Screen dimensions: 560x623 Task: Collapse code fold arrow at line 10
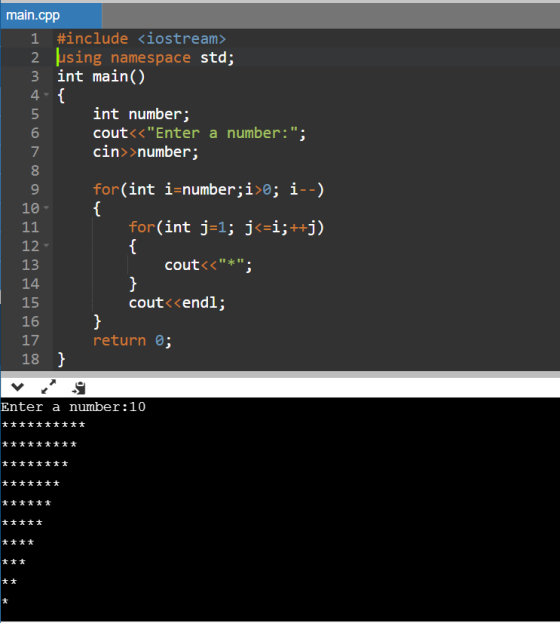tap(47, 207)
